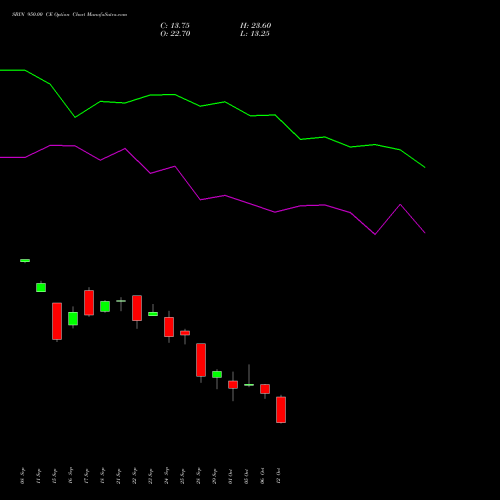
Task: Click the '06 Oct' date axis label
Action: coord(262,476)
